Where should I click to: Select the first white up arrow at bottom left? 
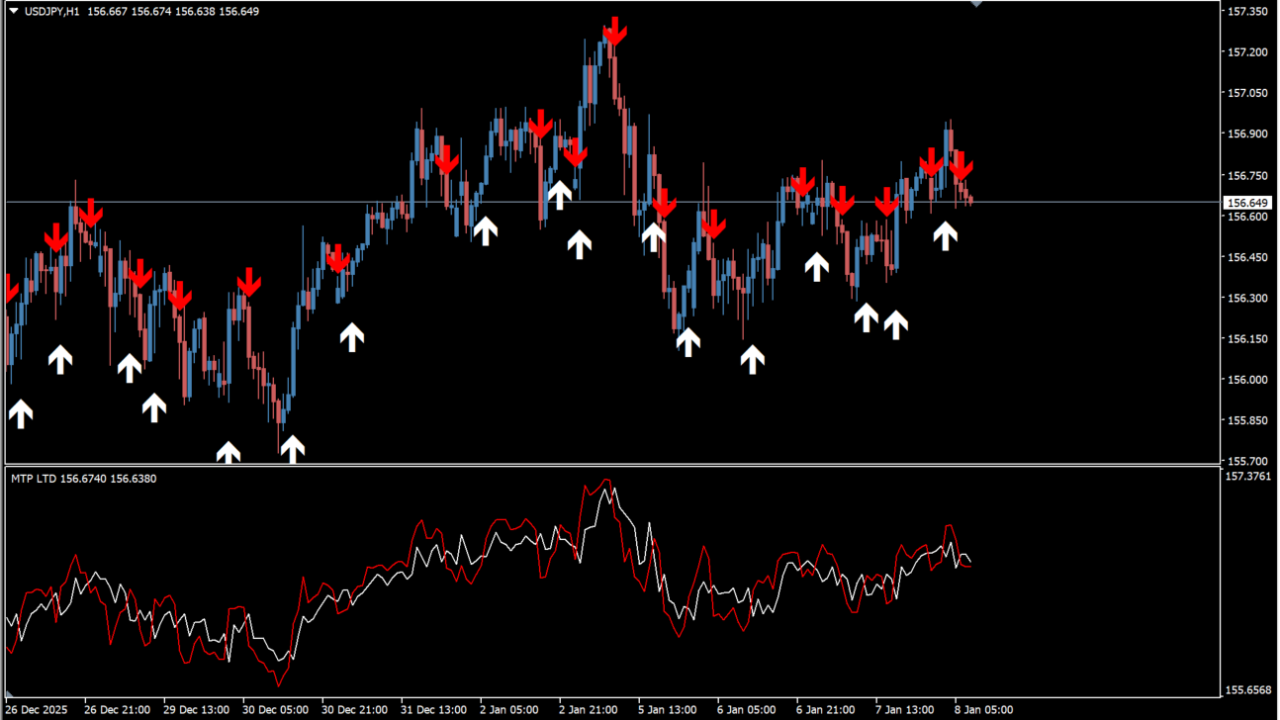[x=19, y=414]
